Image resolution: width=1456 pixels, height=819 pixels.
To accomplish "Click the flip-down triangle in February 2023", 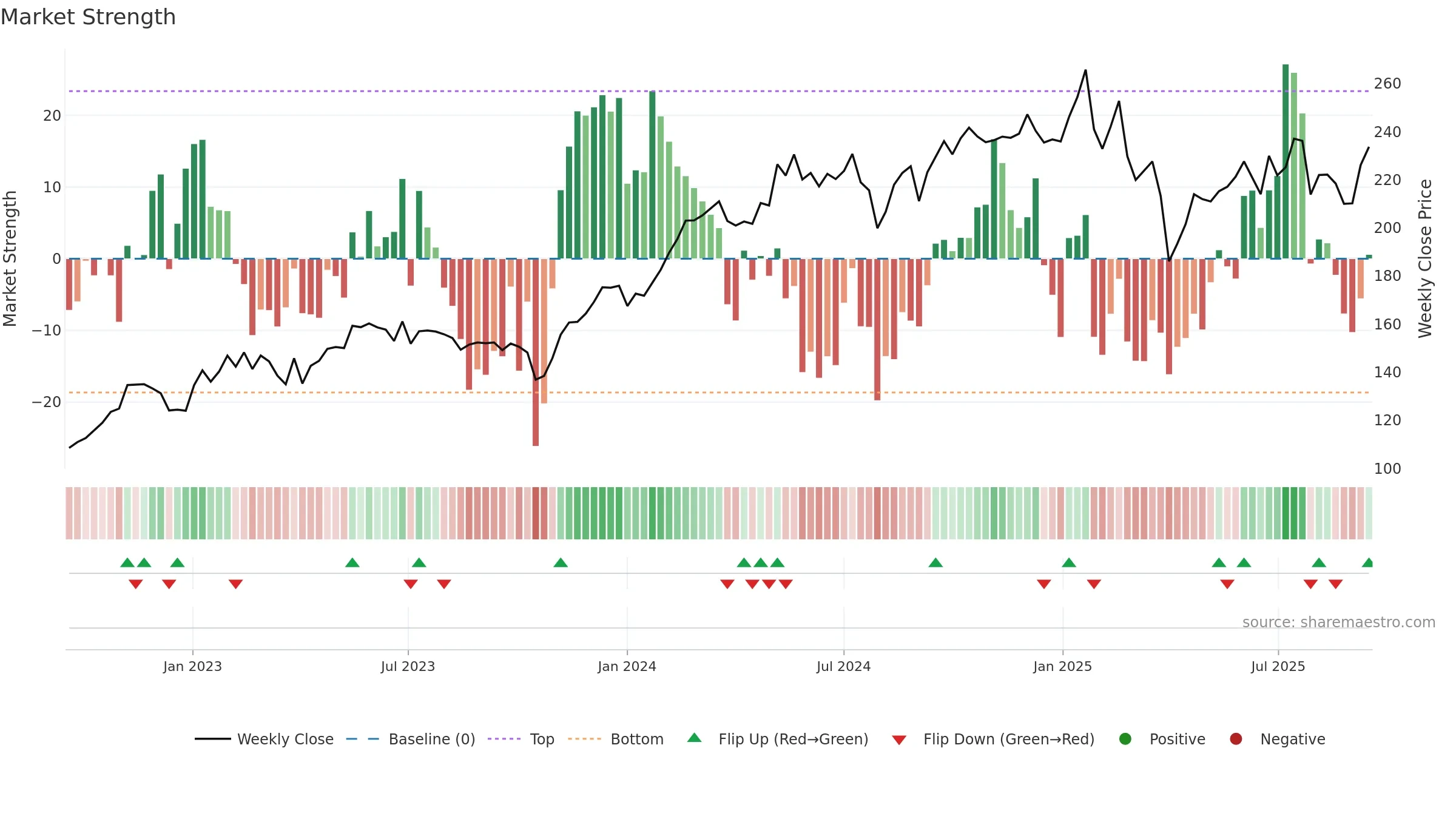I will 236,584.
